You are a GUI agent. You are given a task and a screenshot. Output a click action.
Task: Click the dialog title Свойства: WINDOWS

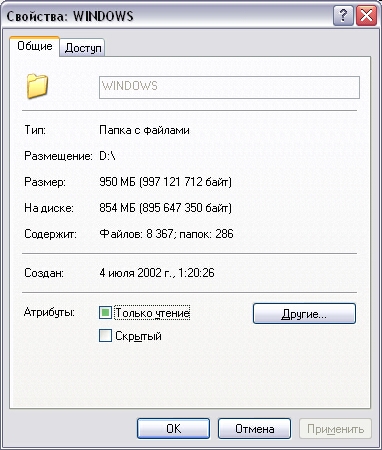point(70,16)
